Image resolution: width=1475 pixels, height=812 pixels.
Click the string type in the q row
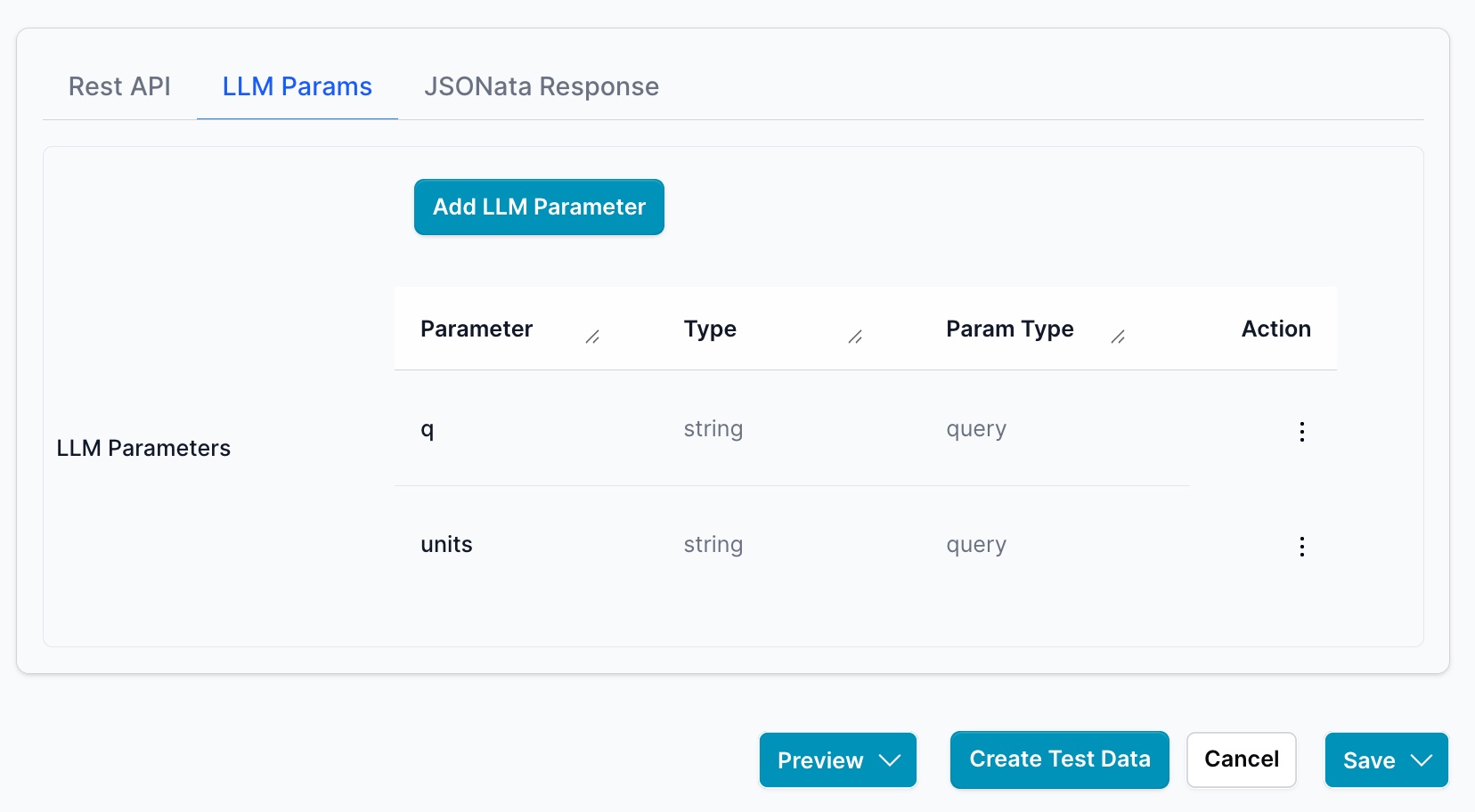tap(713, 429)
